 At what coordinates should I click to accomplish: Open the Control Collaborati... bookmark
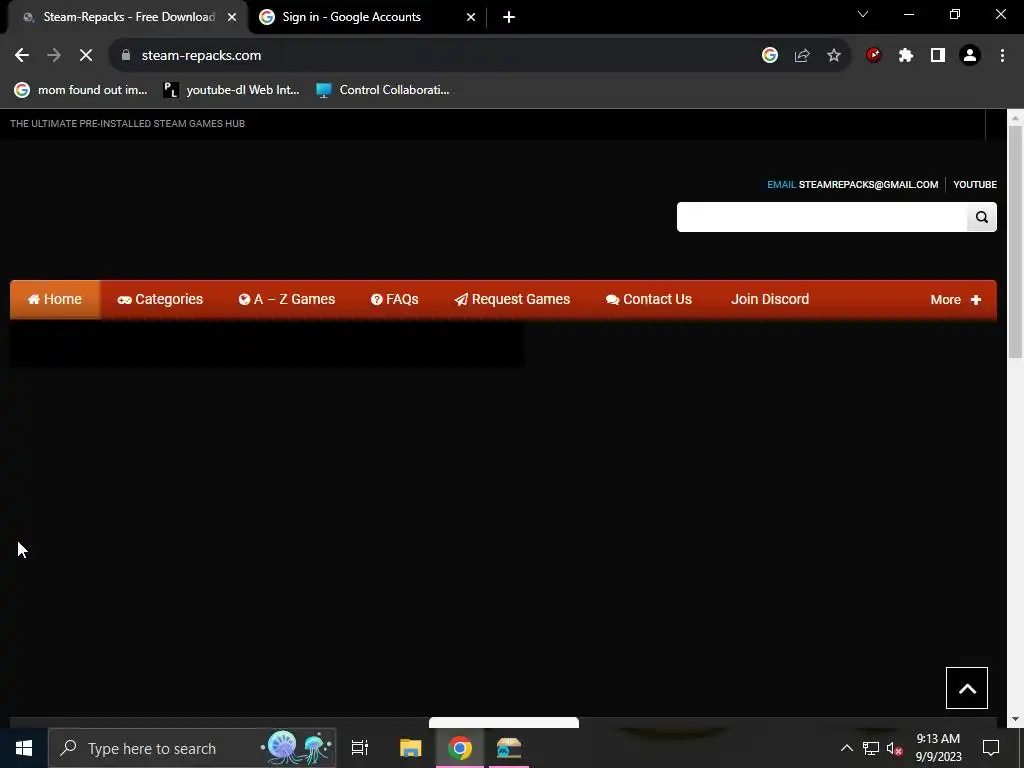pos(383,90)
